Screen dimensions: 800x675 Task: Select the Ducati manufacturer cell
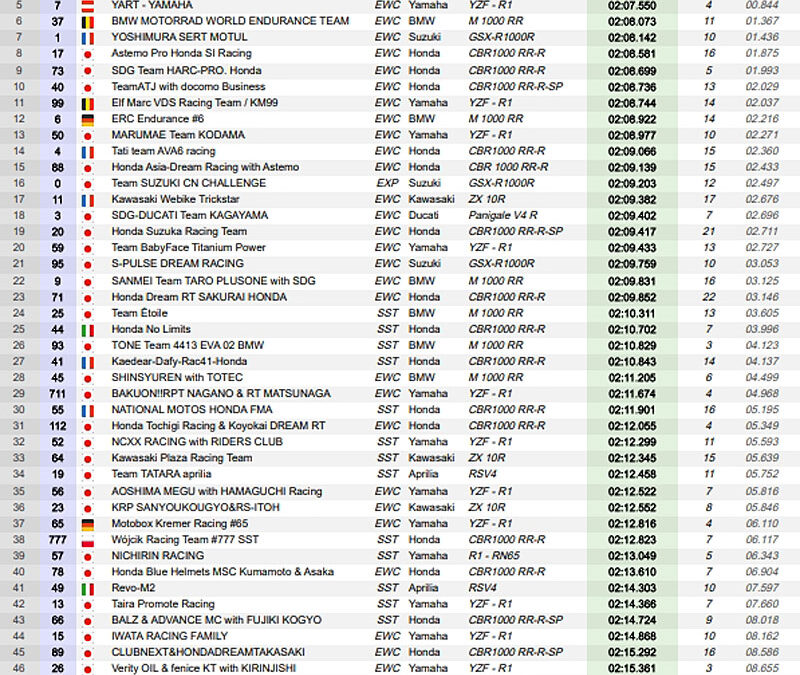point(423,215)
